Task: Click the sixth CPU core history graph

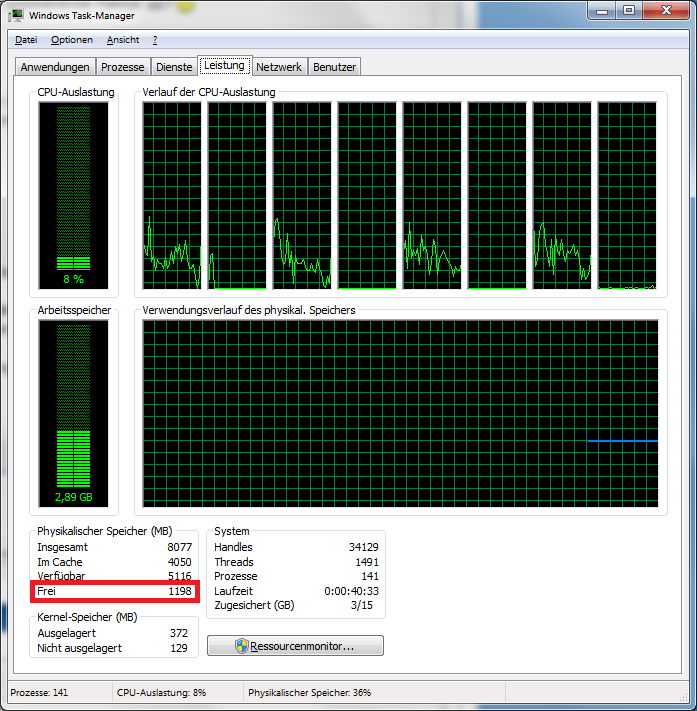Action: pyautogui.click(x=497, y=195)
